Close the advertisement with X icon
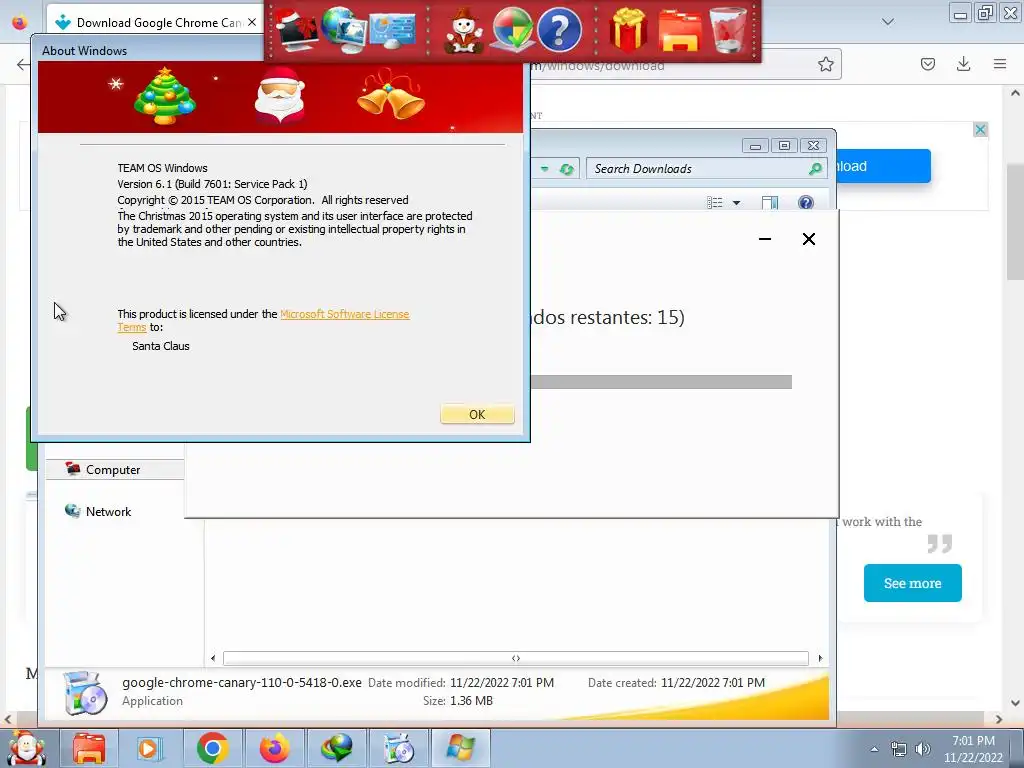The width and height of the screenshot is (1024, 768). pos(980,129)
